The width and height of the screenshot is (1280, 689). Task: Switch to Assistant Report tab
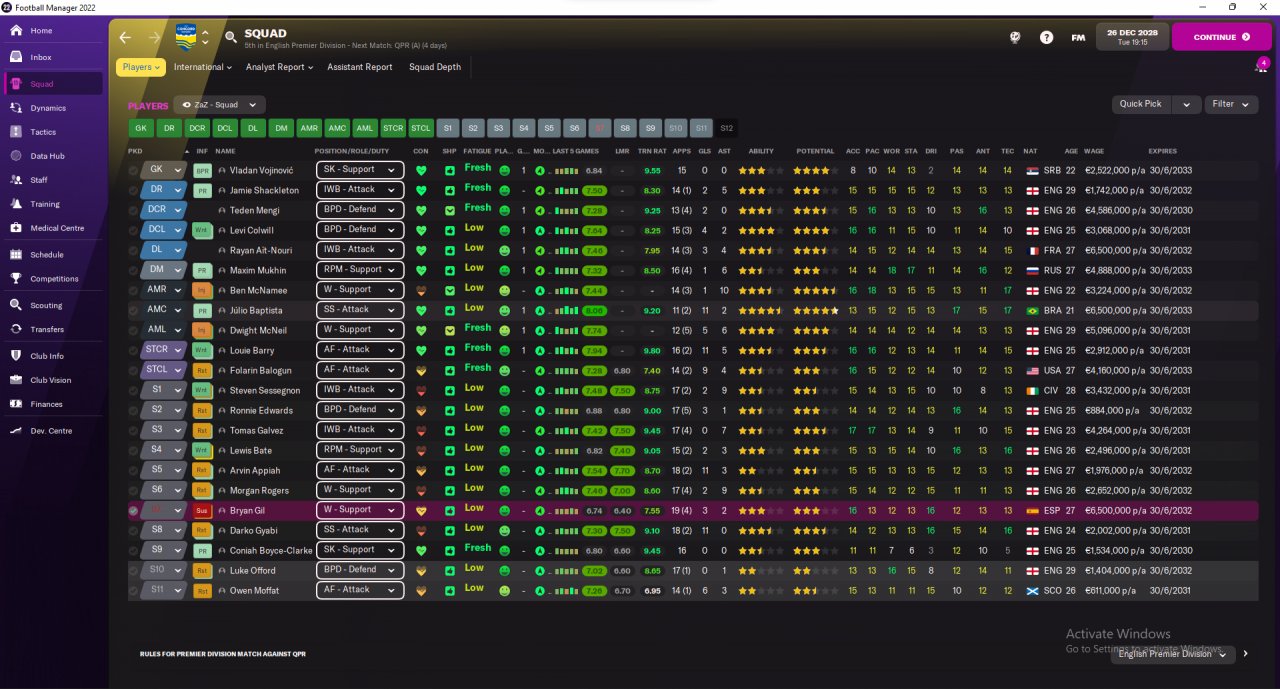point(360,67)
